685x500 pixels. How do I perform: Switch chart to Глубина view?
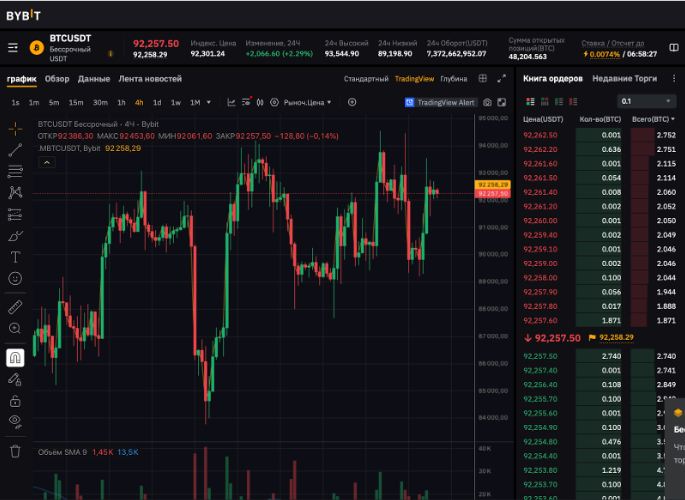click(454, 78)
